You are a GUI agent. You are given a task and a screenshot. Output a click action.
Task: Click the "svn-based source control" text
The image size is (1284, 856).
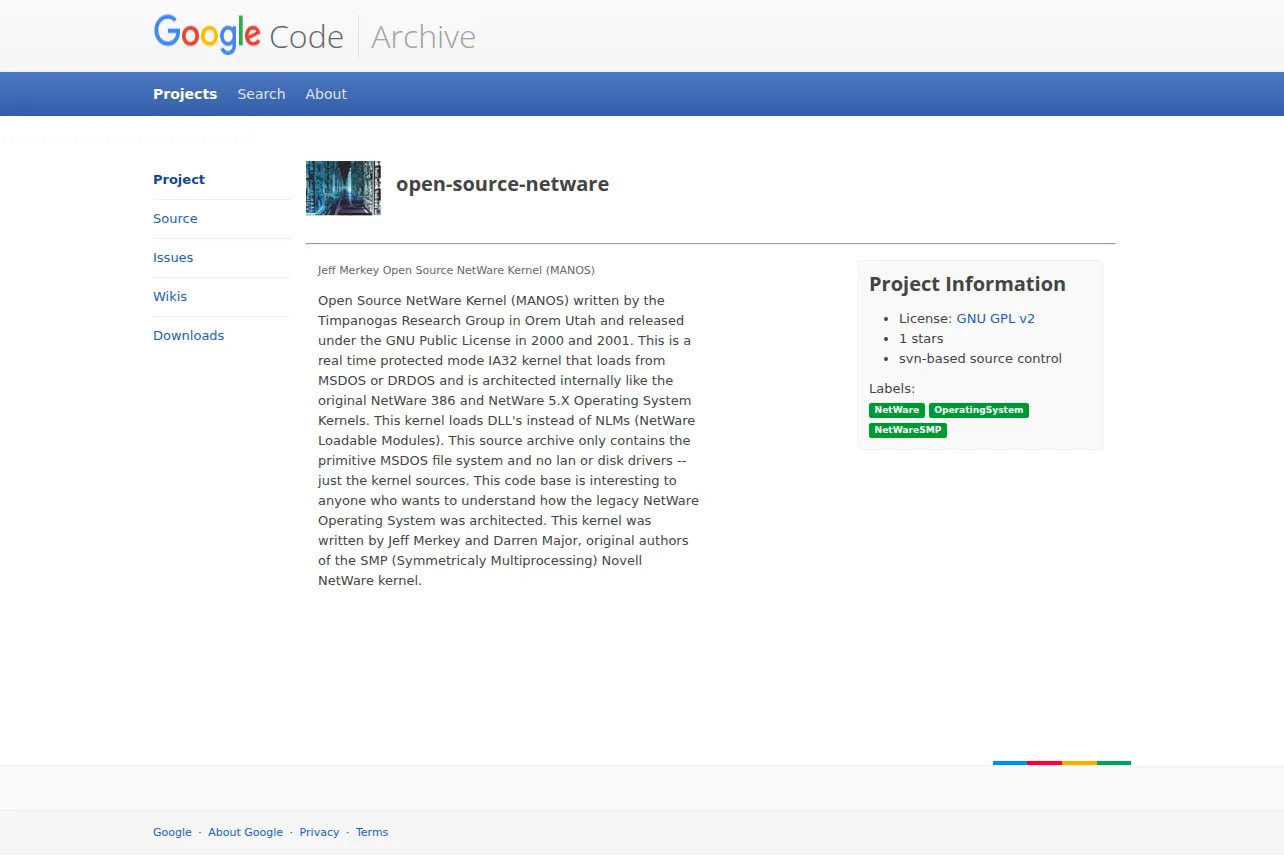point(980,359)
